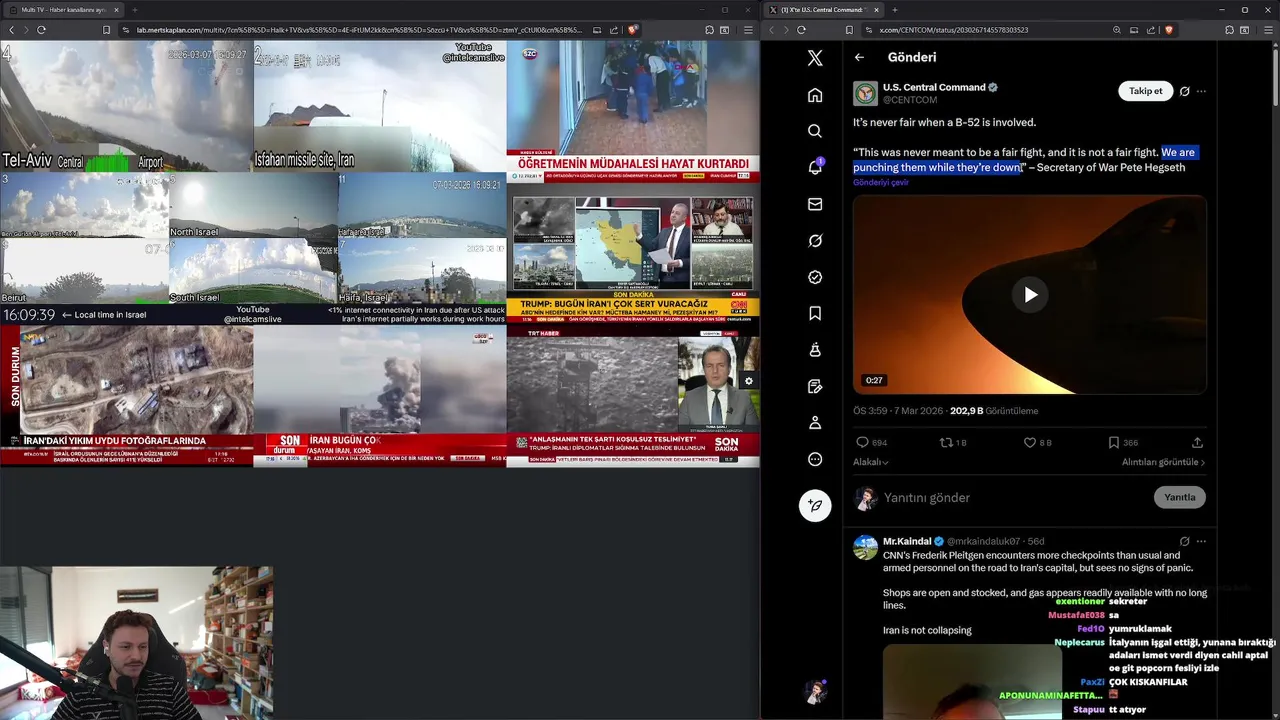
Task: Click the Yanıtla reply button
Action: (1180, 497)
